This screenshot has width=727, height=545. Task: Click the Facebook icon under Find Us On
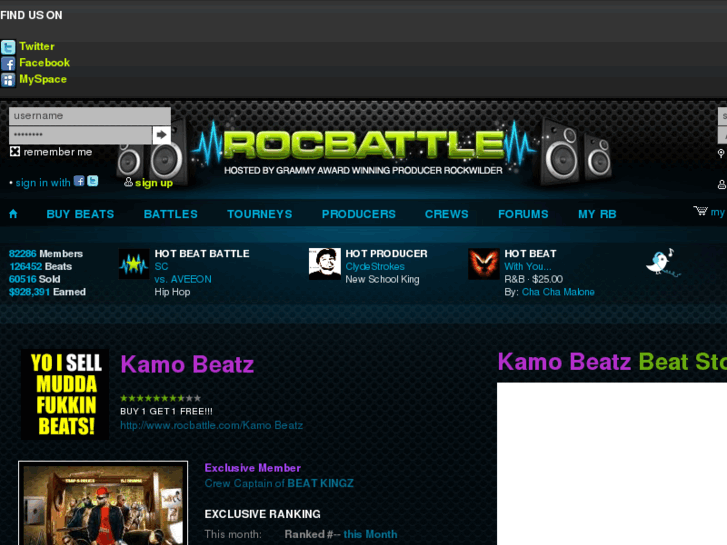pyautogui.click(x=8, y=64)
